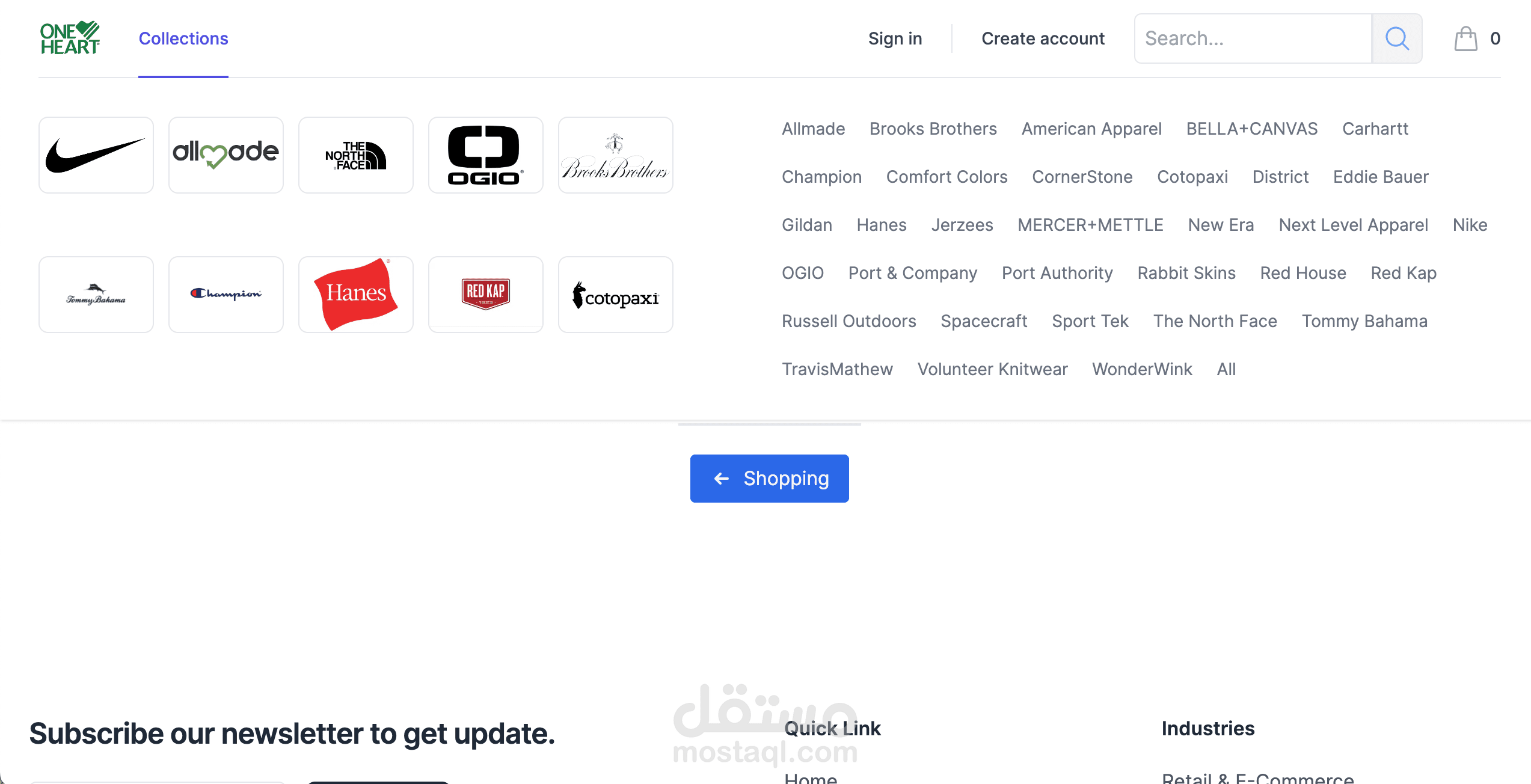Image resolution: width=1531 pixels, height=784 pixels.
Task: Choose the OGIO logo tile
Action: (486, 155)
